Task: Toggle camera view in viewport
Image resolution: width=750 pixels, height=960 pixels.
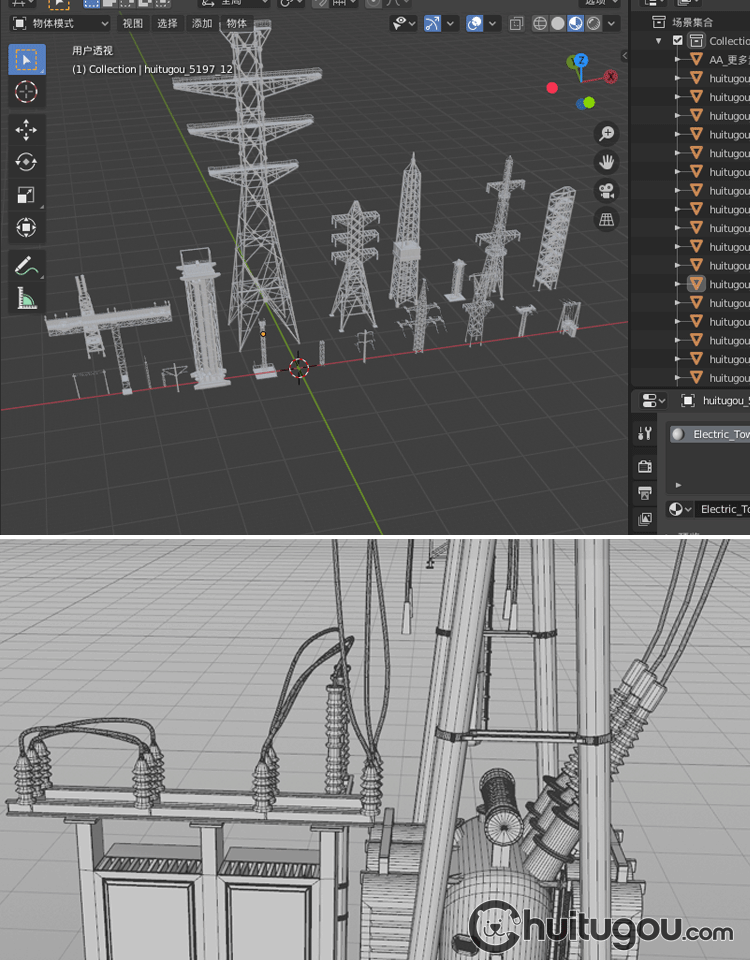Action: point(606,190)
